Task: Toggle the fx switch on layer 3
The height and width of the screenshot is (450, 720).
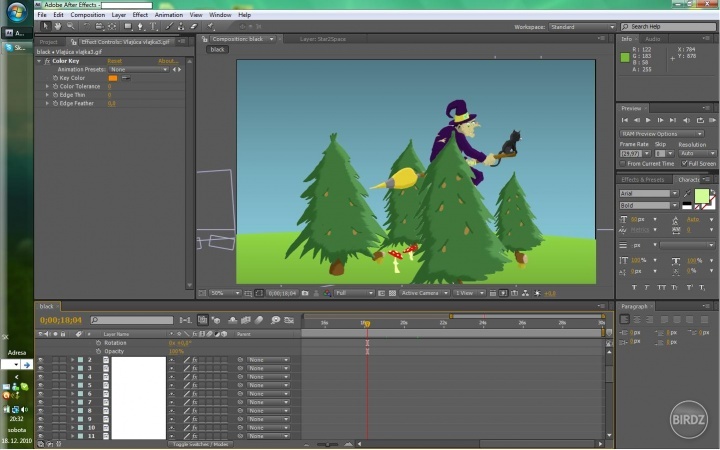Action: click(x=195, y=368)
